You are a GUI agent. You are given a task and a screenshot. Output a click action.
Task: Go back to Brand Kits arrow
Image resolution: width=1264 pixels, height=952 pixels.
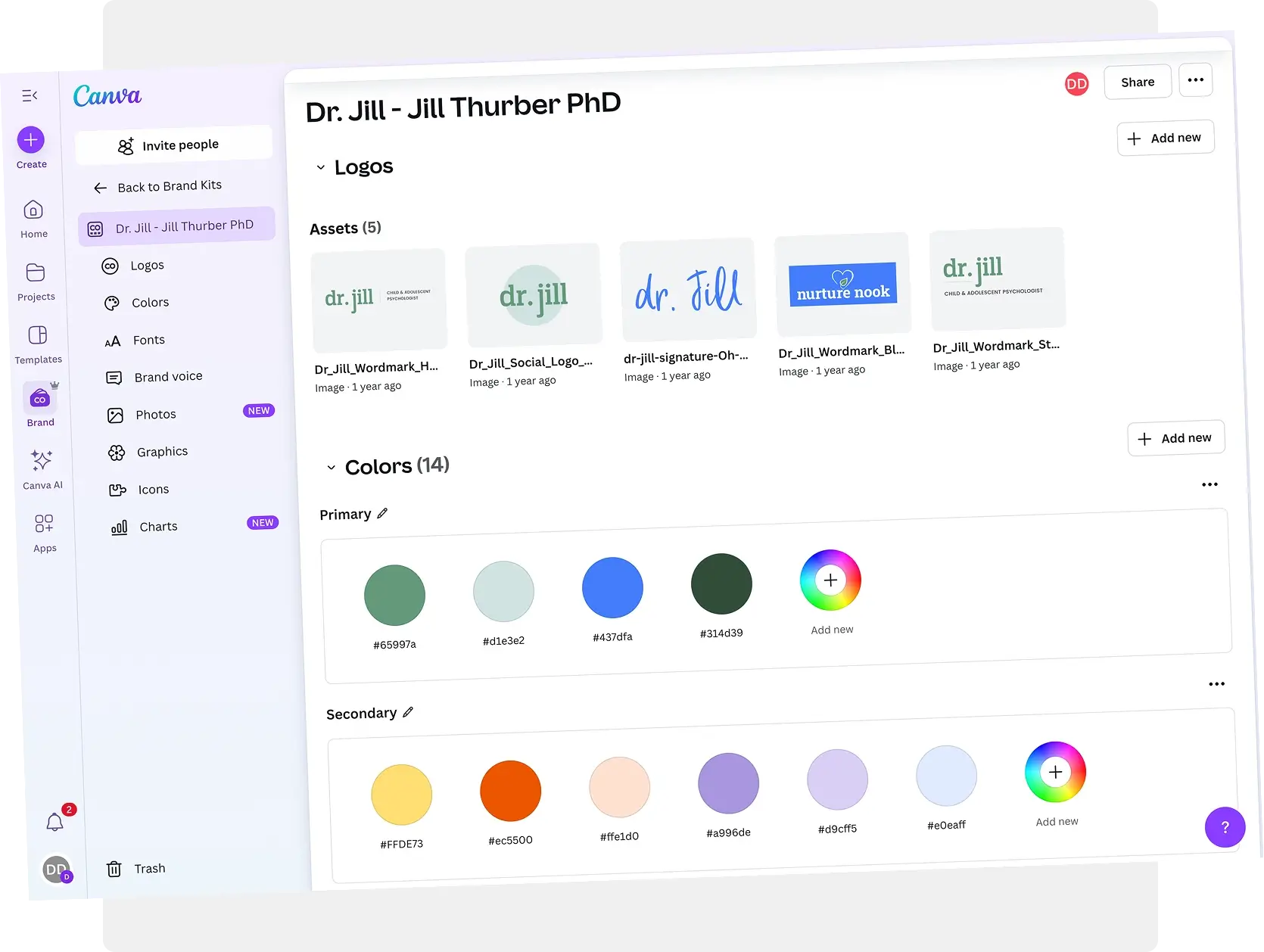(x=101, y=188)
